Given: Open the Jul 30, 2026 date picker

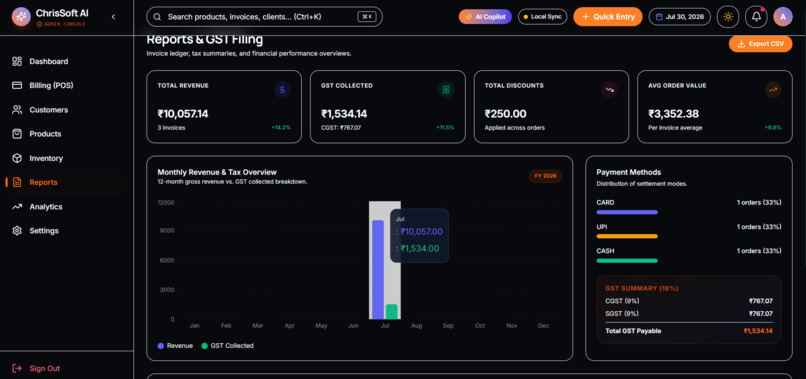Looking at the screenshot, I should click(680, 17).
